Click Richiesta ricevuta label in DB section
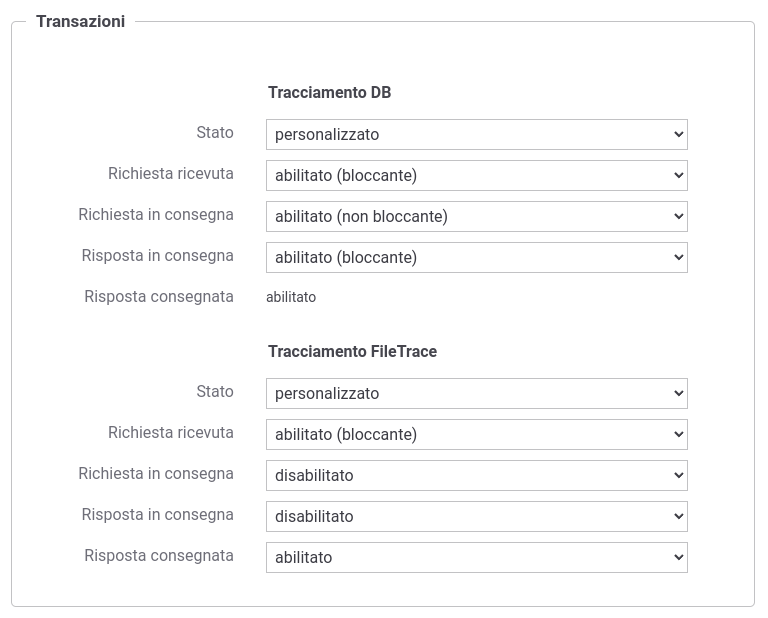The height and width of the screenshot is (618, 768). [170, 174]
